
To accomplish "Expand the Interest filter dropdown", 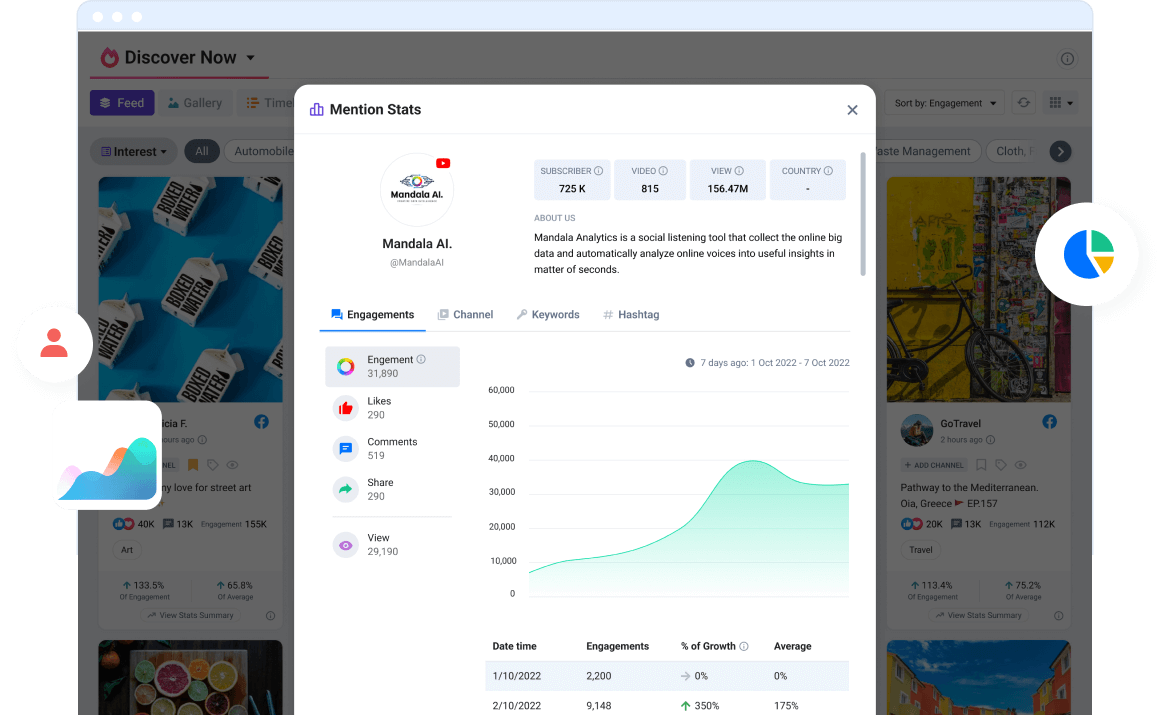I will tap(134, 152).
